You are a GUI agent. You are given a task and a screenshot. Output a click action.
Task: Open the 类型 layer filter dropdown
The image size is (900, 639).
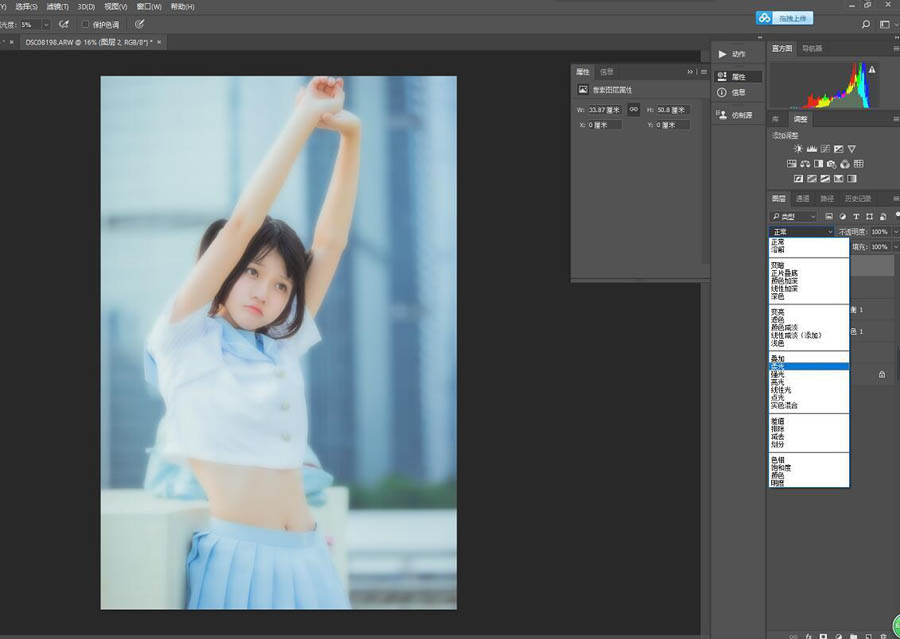pos(794,217)
